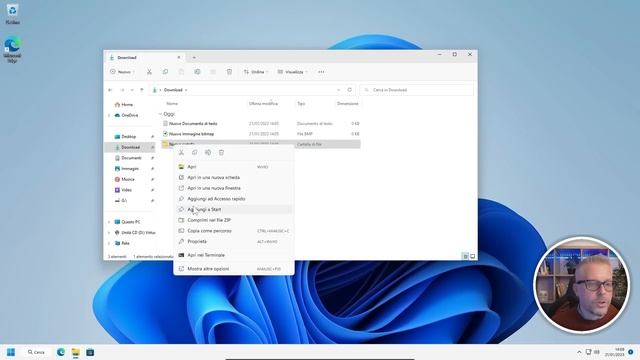Open the recent locations dropdown arrow
640x360 pixels.
click(x=132, y=90)
